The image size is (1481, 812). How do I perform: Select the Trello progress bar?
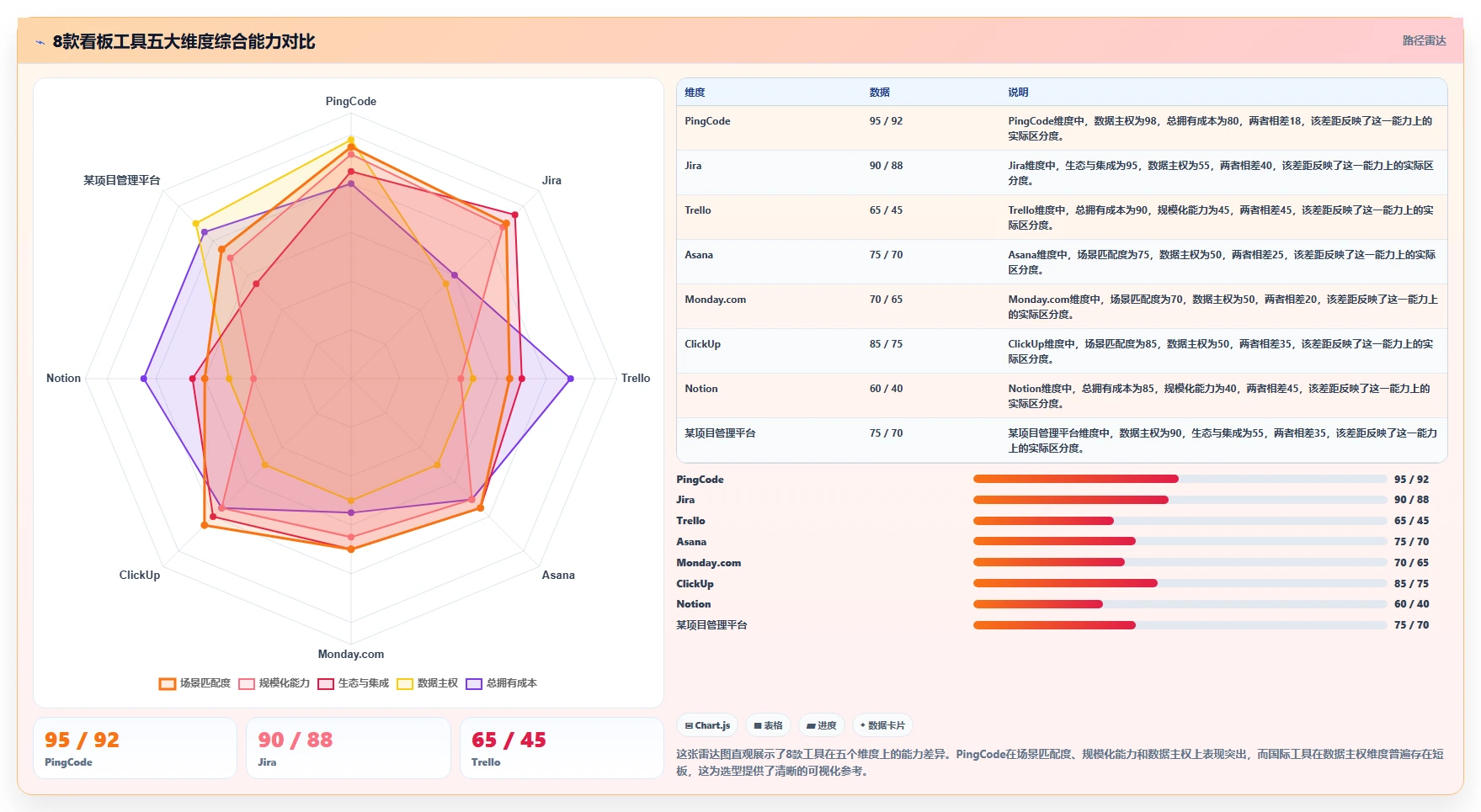pos(1180,521)
